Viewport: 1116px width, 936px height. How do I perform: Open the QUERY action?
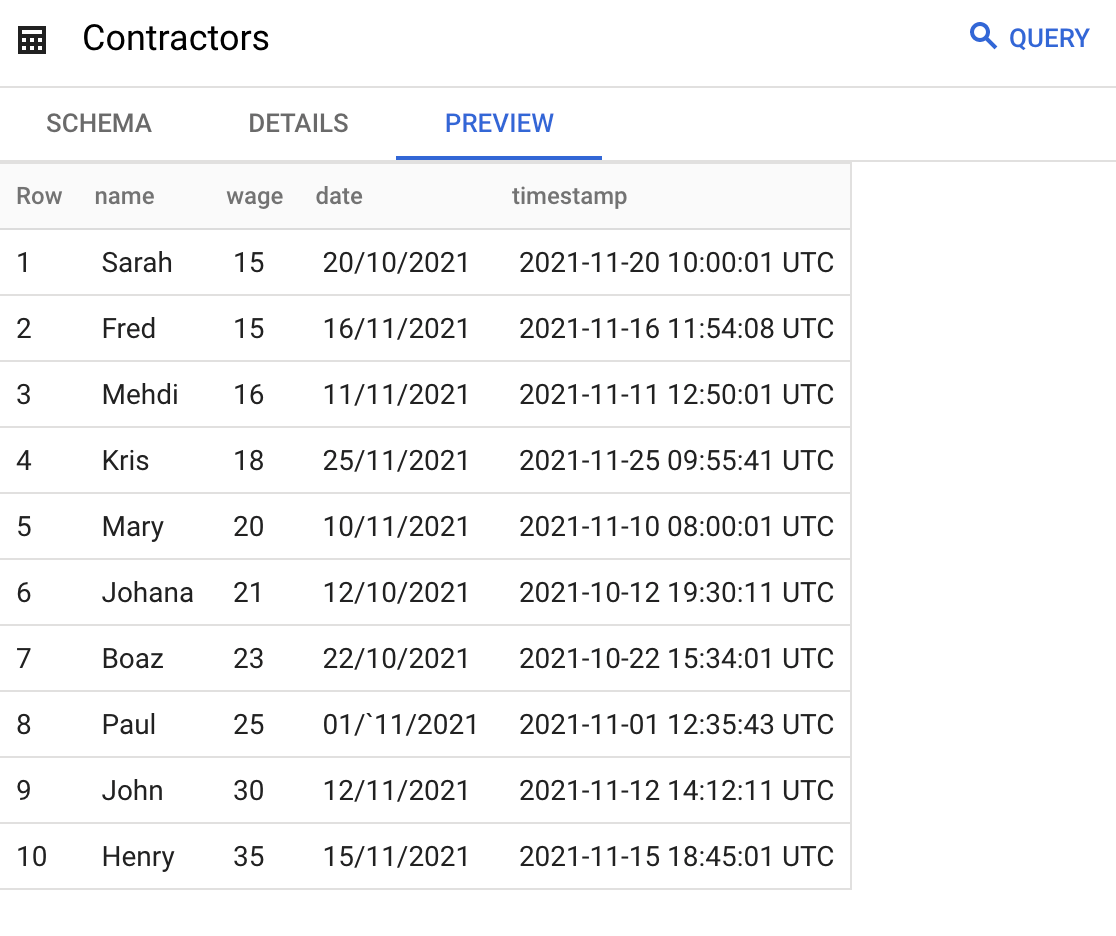[x=1049, y=37]
